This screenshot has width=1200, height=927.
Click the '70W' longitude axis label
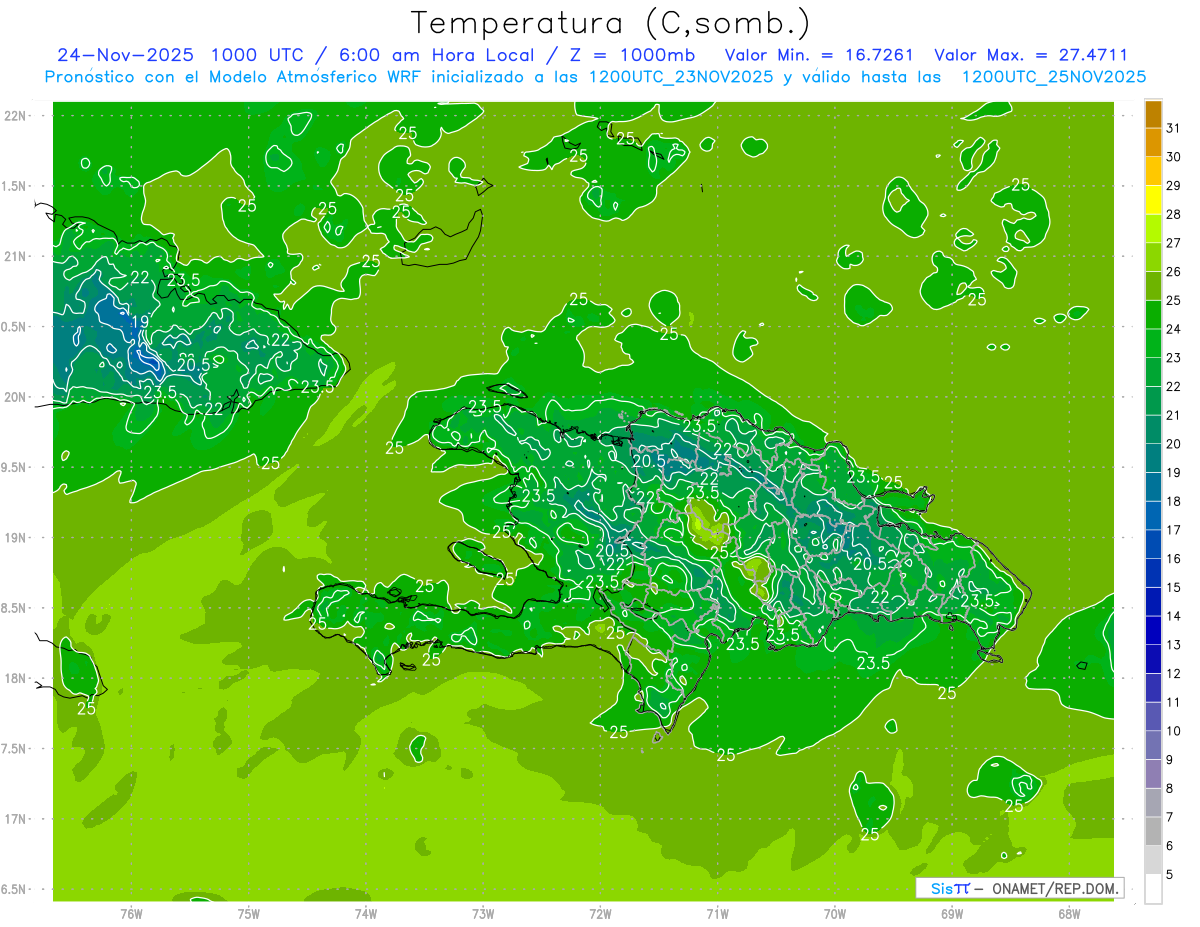[835, 914]
